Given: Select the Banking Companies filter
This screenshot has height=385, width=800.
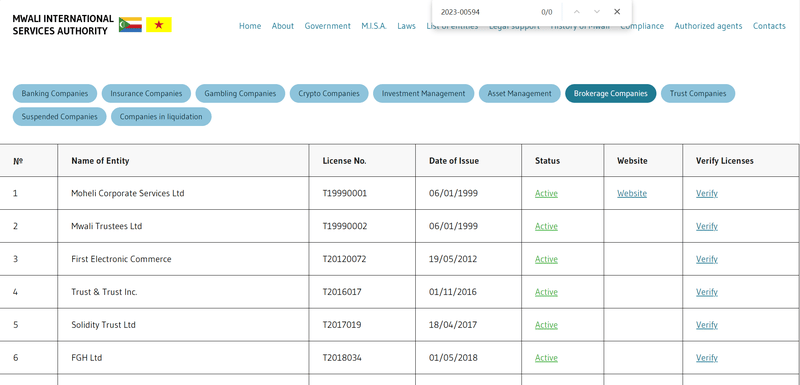Looking at the screenshot, I should click(55, 93).
